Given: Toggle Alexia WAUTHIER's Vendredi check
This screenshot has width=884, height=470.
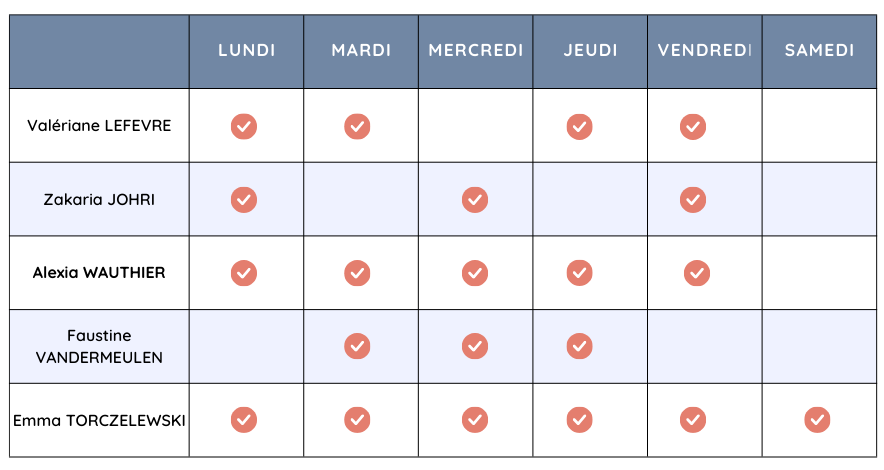Looking at the screenshot, I should point(697,273).
